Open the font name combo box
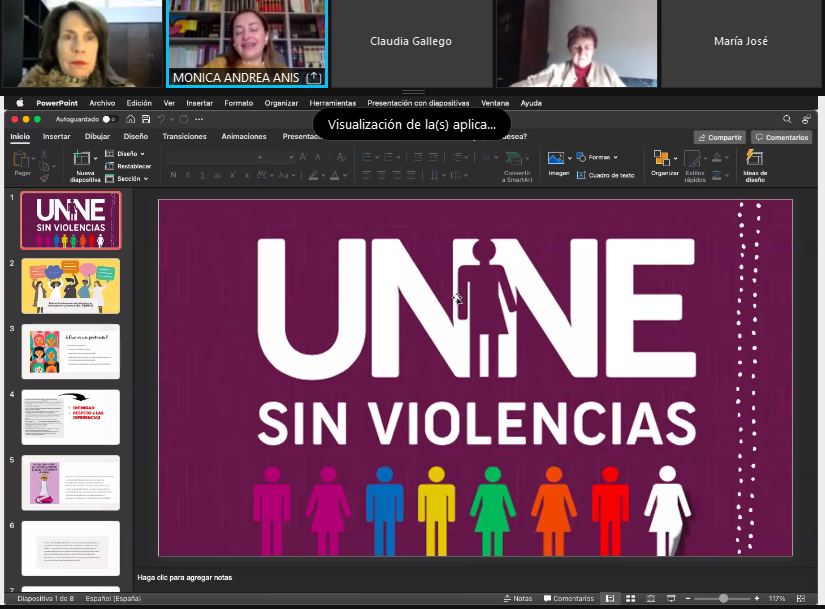 [215, 157]
